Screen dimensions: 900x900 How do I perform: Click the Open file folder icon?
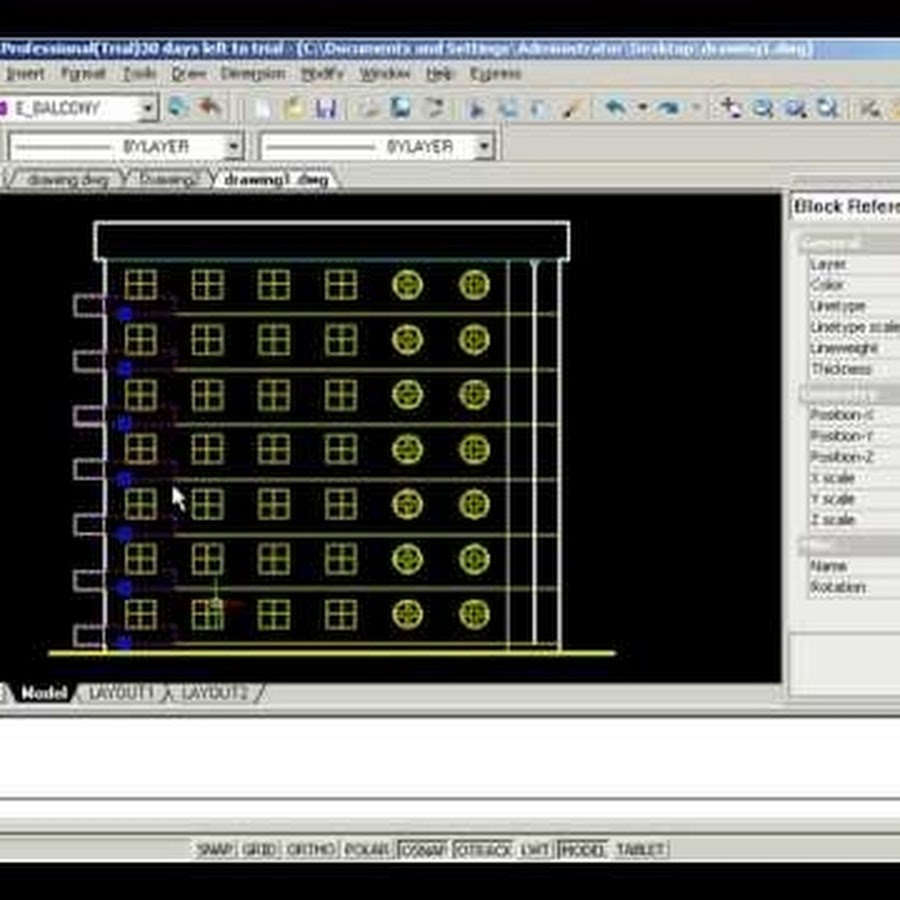294,109
